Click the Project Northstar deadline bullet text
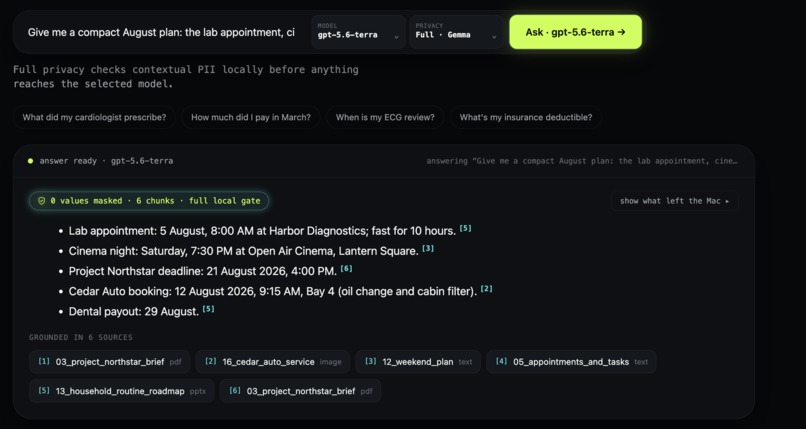The image size is (806, 429). [203, 271]
